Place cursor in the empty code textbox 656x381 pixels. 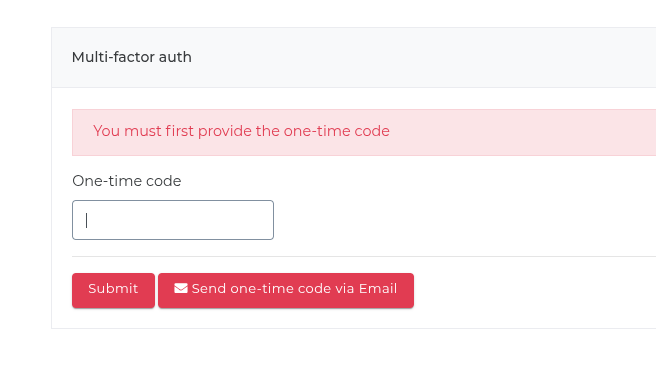pyautogui.click(x=173, y=220)
